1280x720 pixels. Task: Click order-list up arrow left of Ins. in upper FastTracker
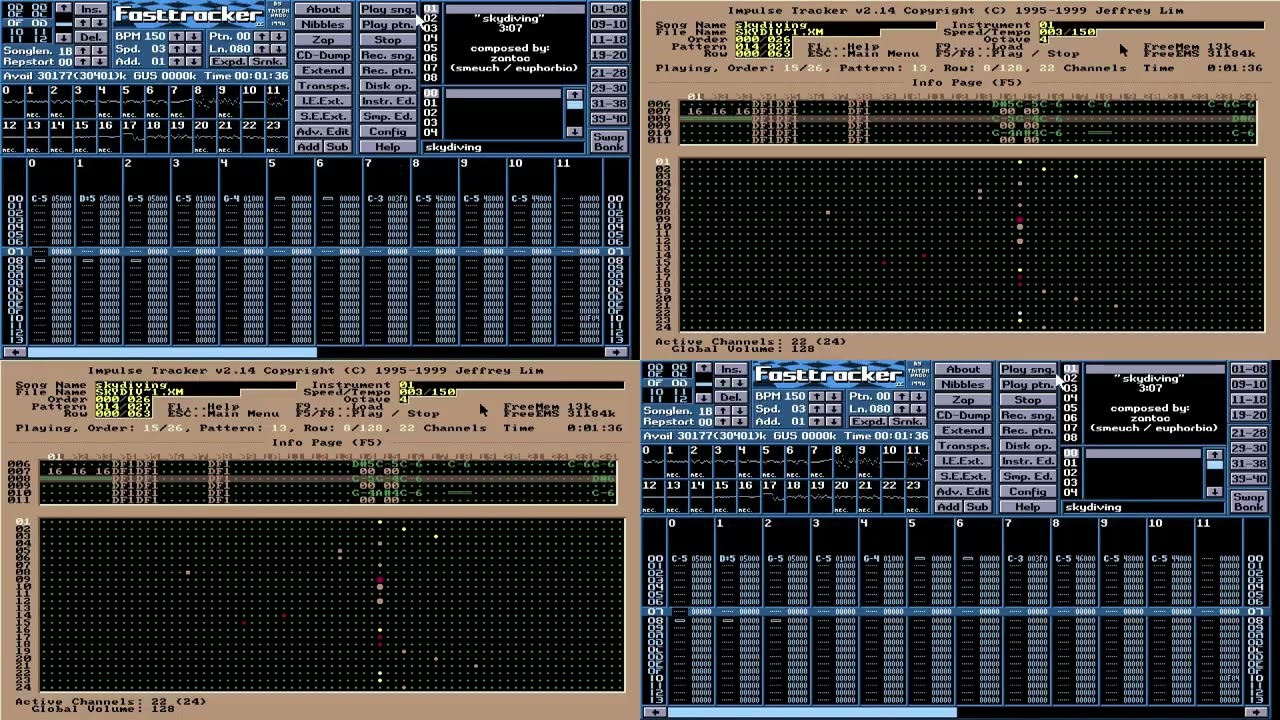coord(64,9)
